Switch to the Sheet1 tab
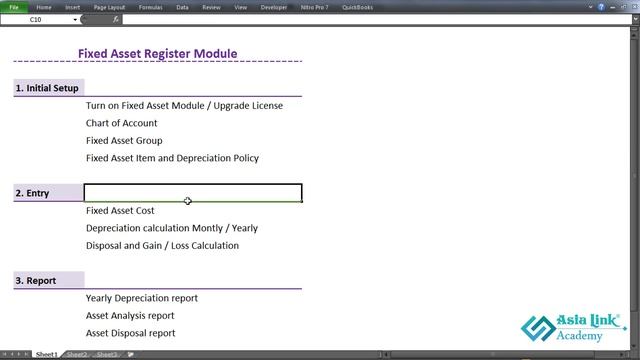The width and height of the screenshot is (640, 360). pyautogui.click(x=47, y=354)
